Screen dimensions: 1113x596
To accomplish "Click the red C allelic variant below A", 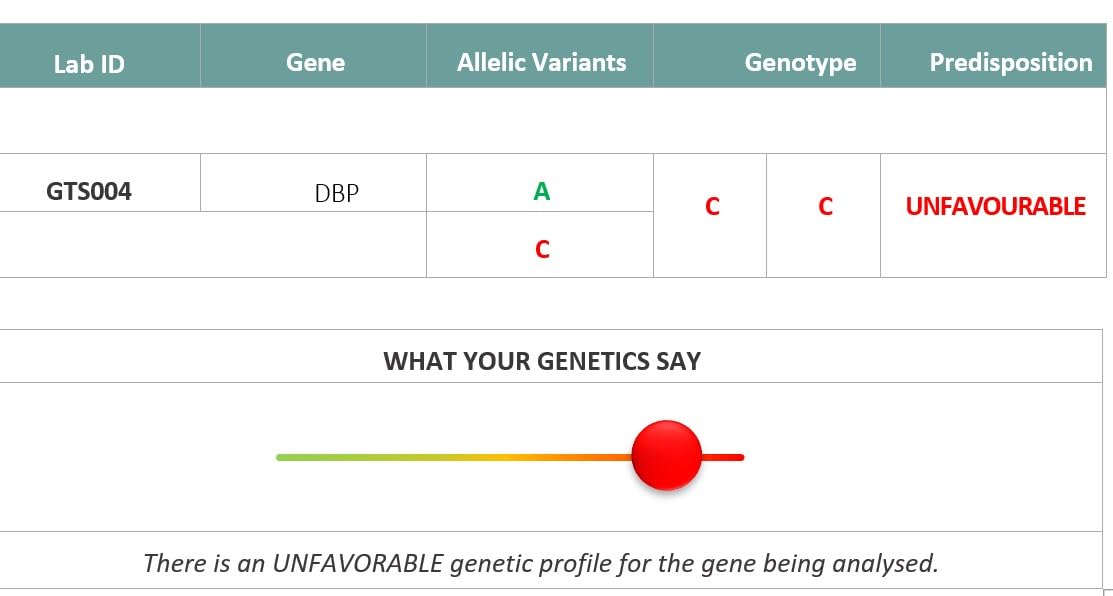I will pos(542,249).
